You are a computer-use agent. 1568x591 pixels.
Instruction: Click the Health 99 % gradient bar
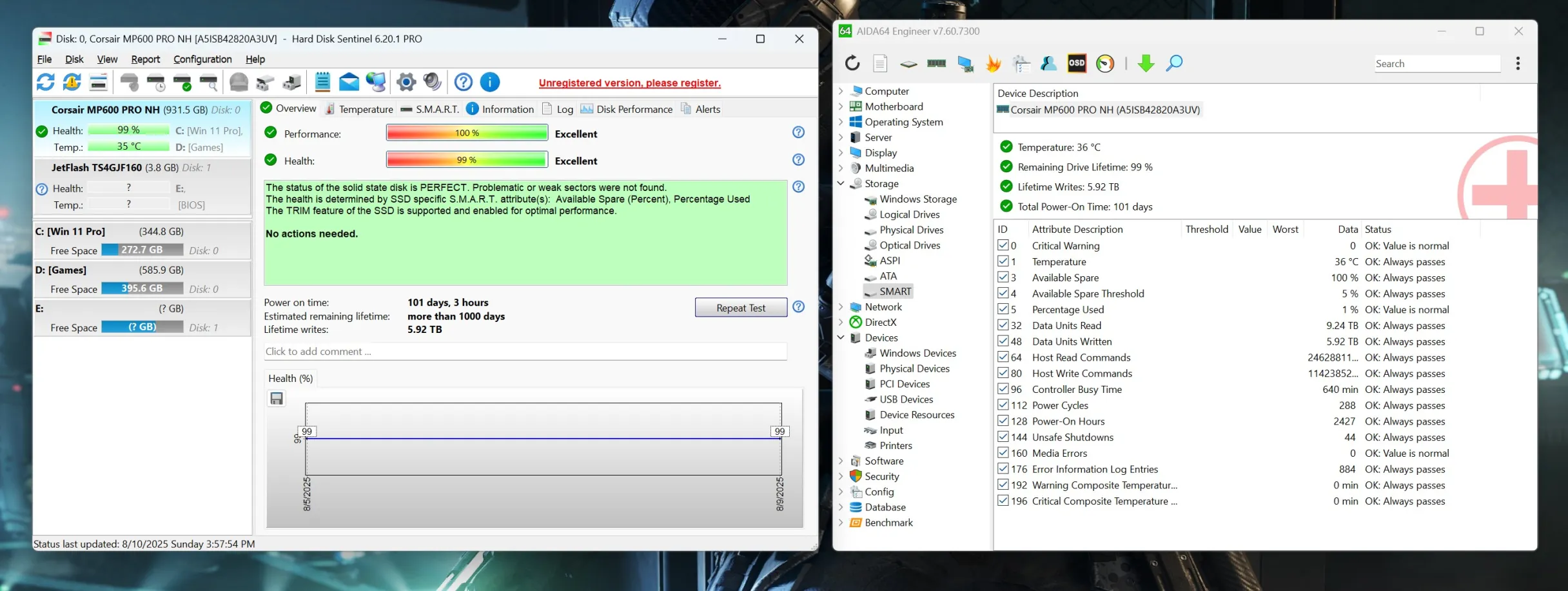pyautogui.click(x=467, y=159)
